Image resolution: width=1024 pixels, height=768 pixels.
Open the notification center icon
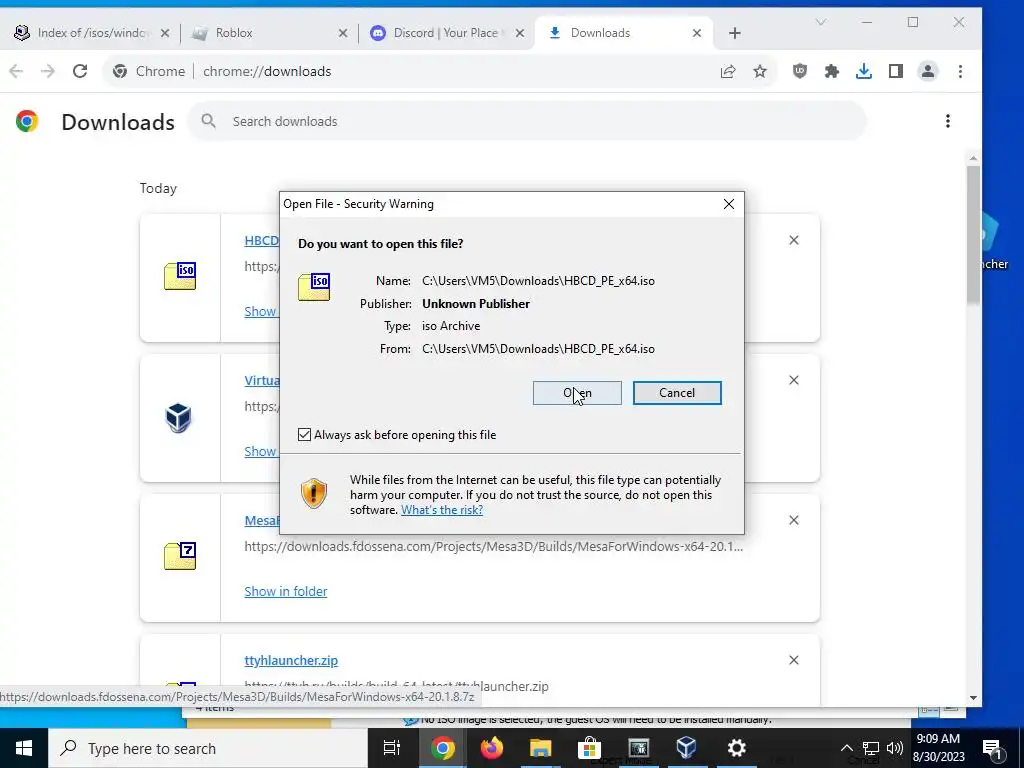pyautogui.click(x=993, y=748)
